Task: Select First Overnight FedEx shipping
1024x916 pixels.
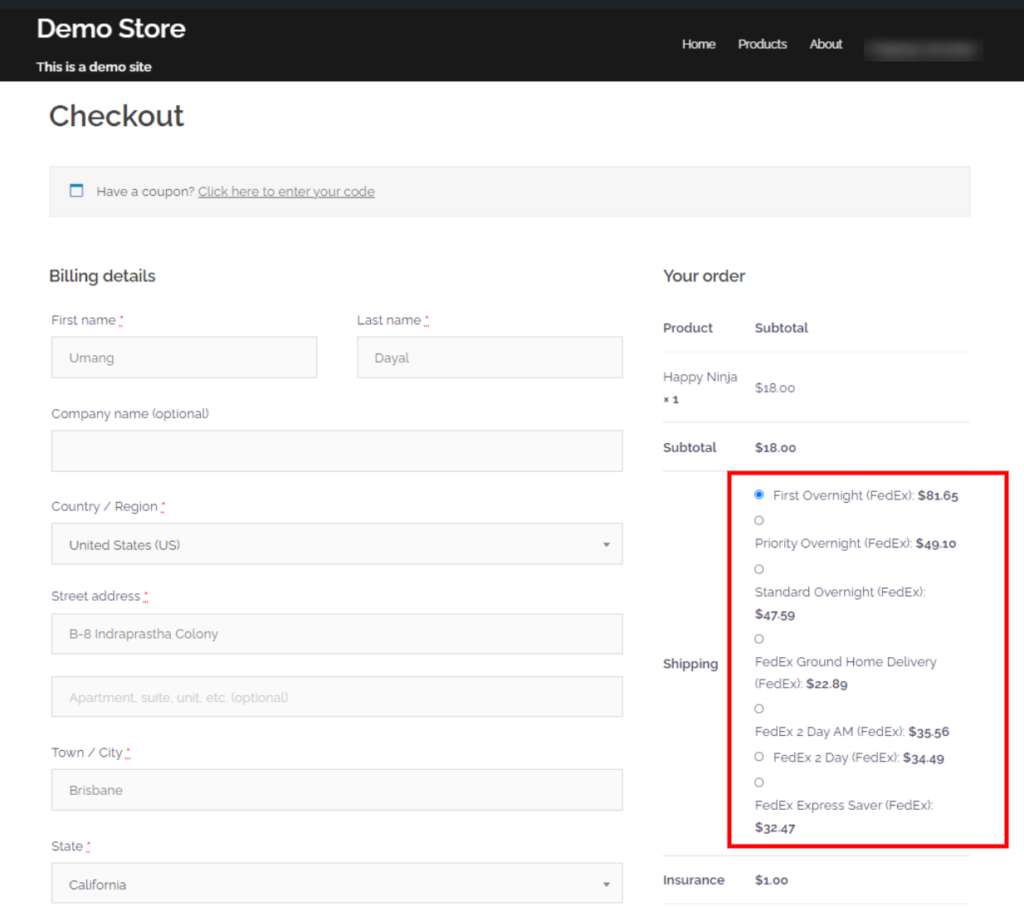Action: pyautogui.click(x=758, y=494)
